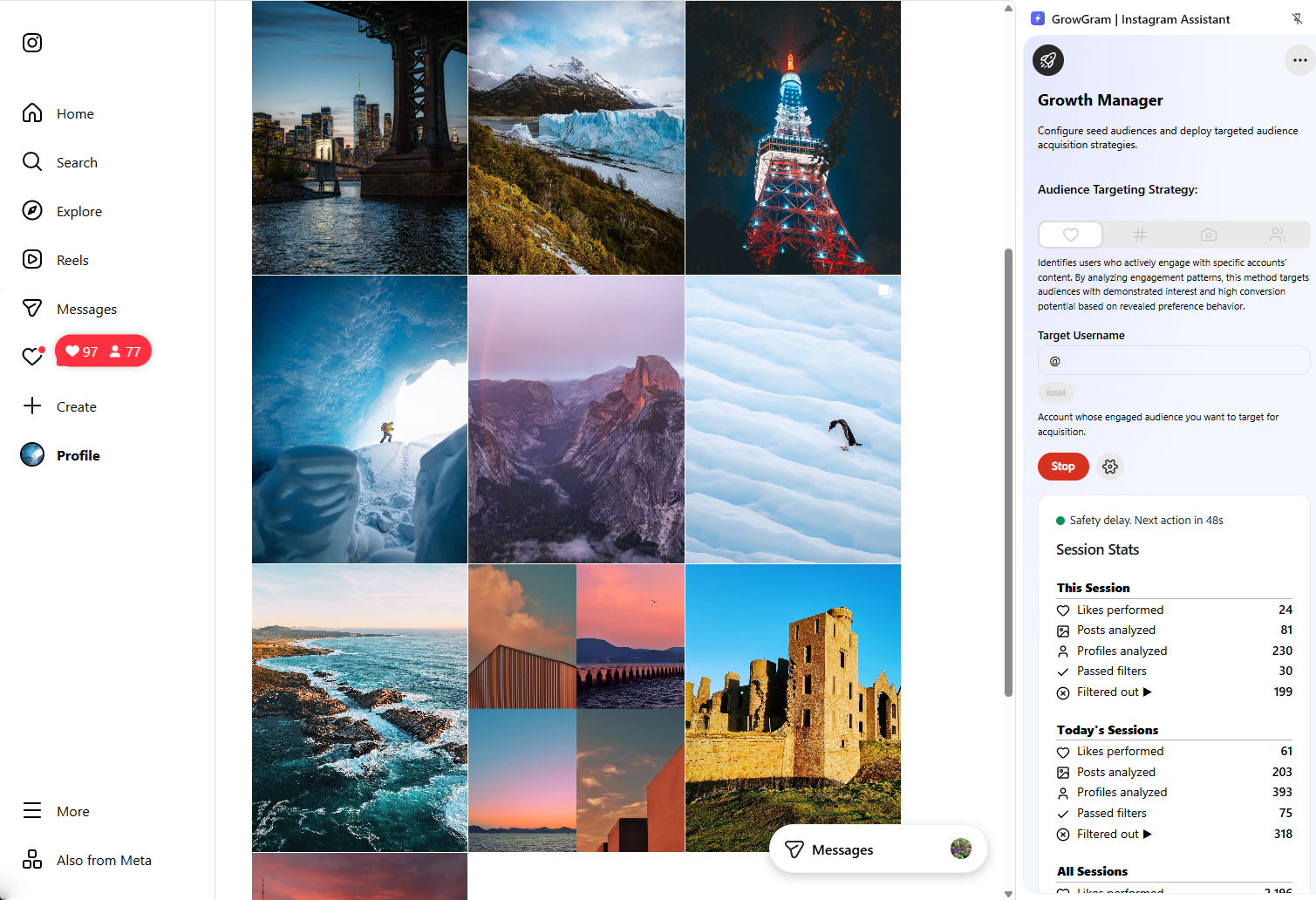Click the issei username suggestion chip

pyautogui.click(x=1056, y=392)
